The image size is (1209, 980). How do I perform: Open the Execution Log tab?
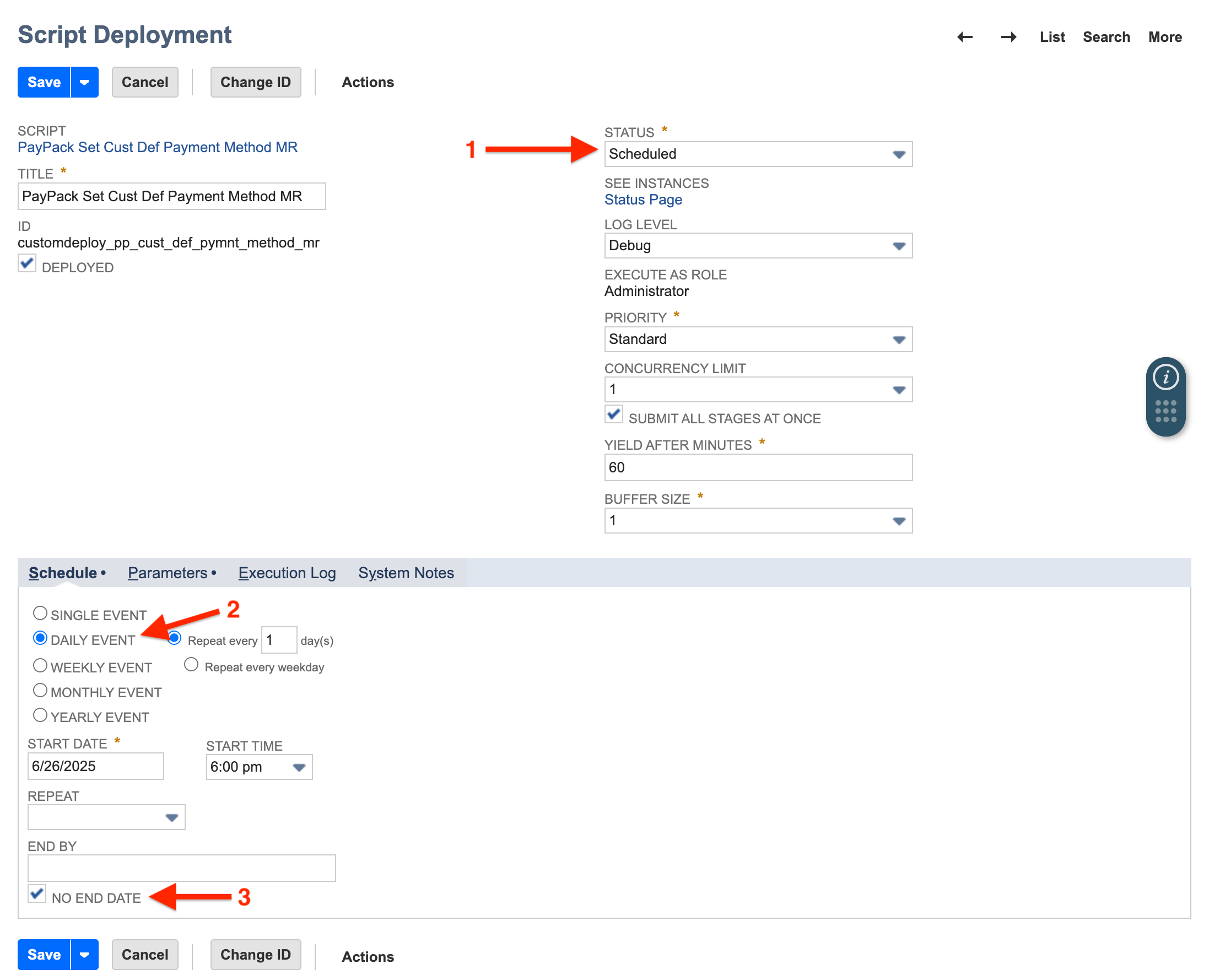287,573
